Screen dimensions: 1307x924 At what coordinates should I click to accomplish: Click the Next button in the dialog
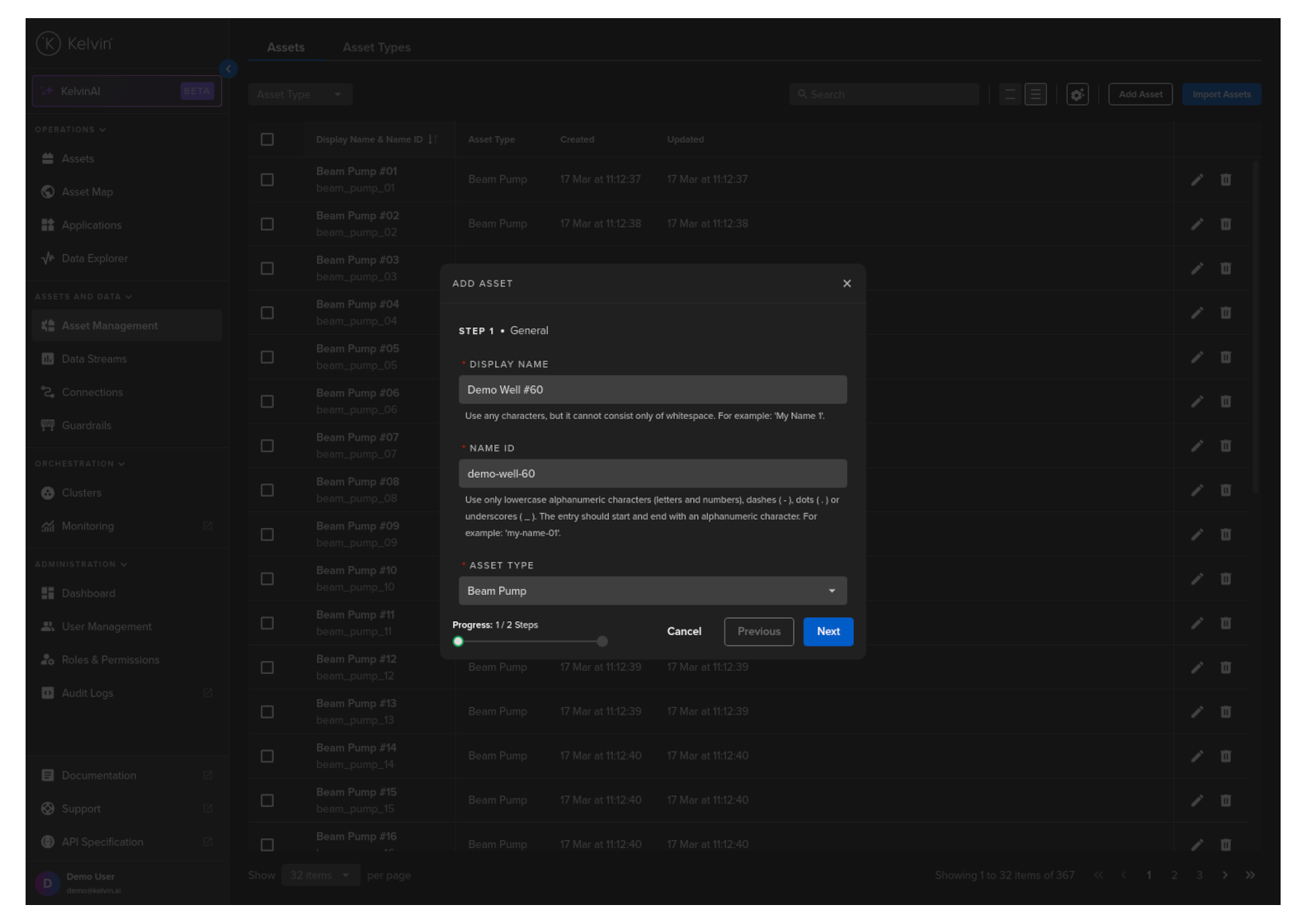[x=828, y=632]
